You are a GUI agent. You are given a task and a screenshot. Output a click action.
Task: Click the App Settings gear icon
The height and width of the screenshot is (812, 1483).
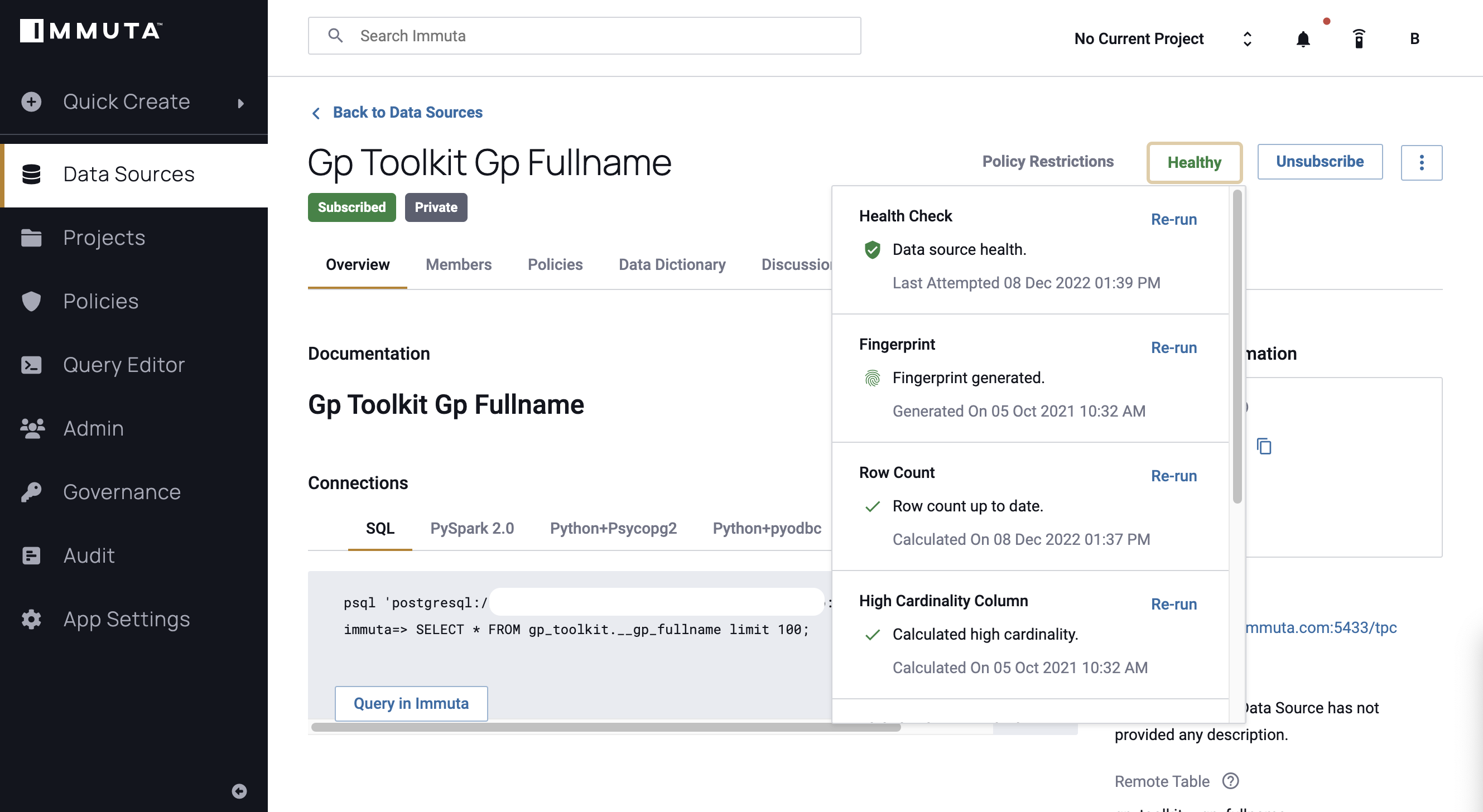coord(31,619)
